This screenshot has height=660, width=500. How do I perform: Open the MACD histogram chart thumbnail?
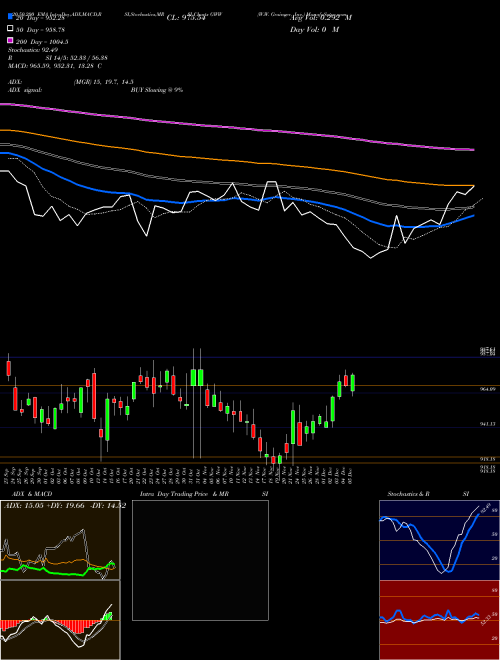(60, 620)
